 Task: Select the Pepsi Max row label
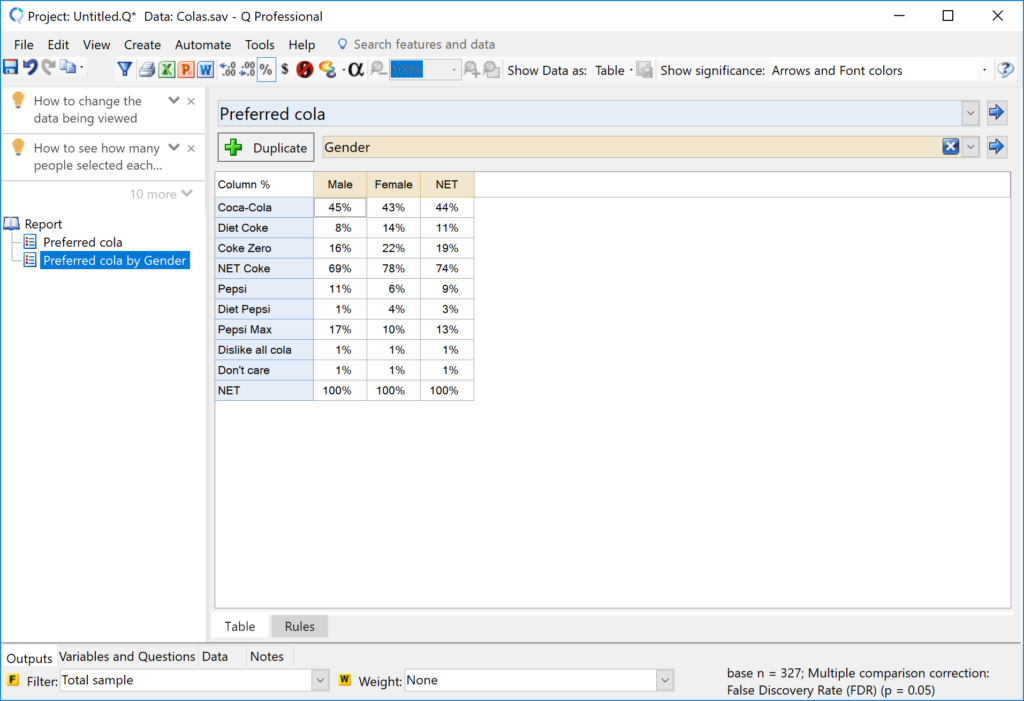click(x=264, y=329)
